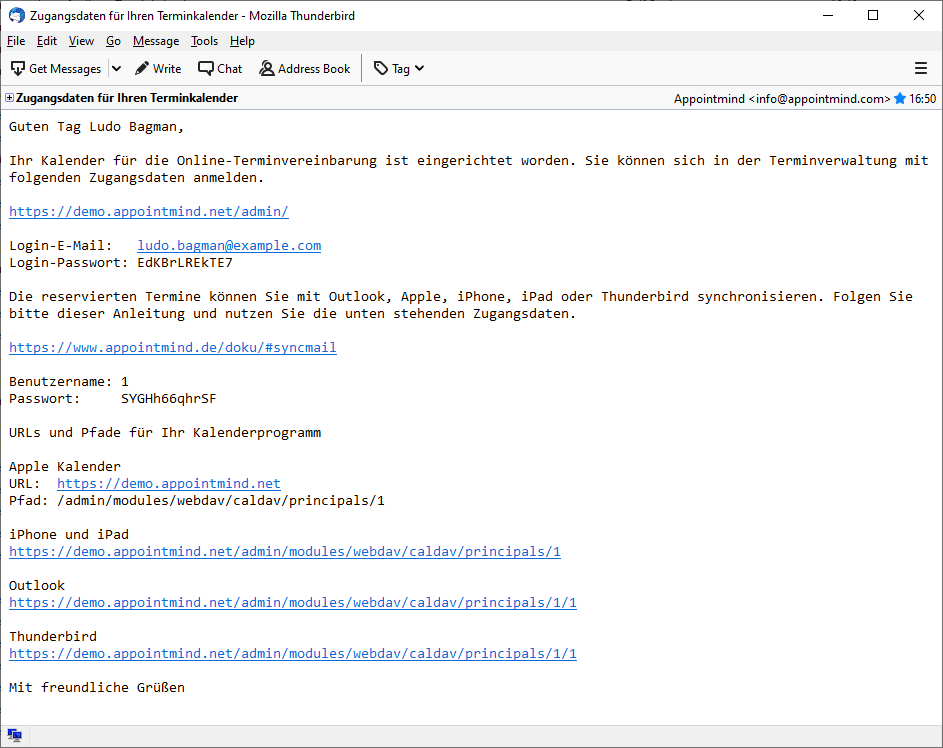Click the password text SYGHh66qhrSF
Image resolution: width=943 pixels, height=748 pixels.
pos(168,399)
